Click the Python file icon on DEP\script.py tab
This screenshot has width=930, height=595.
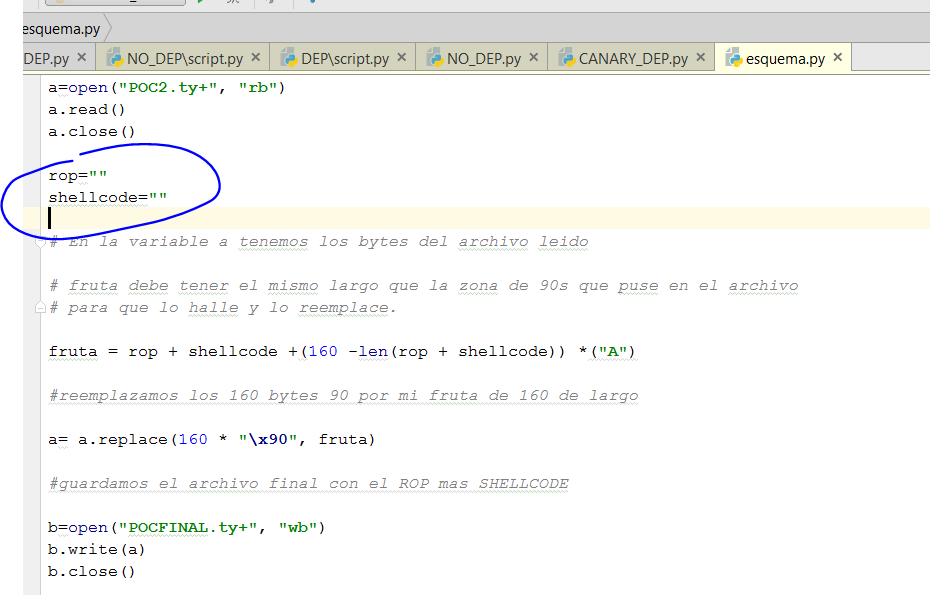coord(289,58)
